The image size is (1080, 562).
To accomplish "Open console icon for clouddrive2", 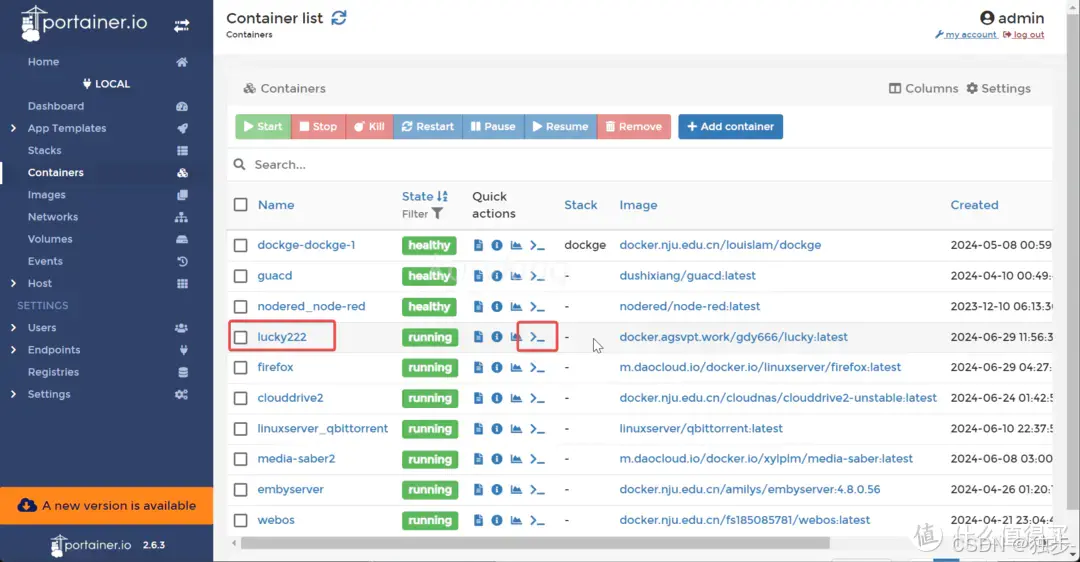I will click(x=537, y=398).
